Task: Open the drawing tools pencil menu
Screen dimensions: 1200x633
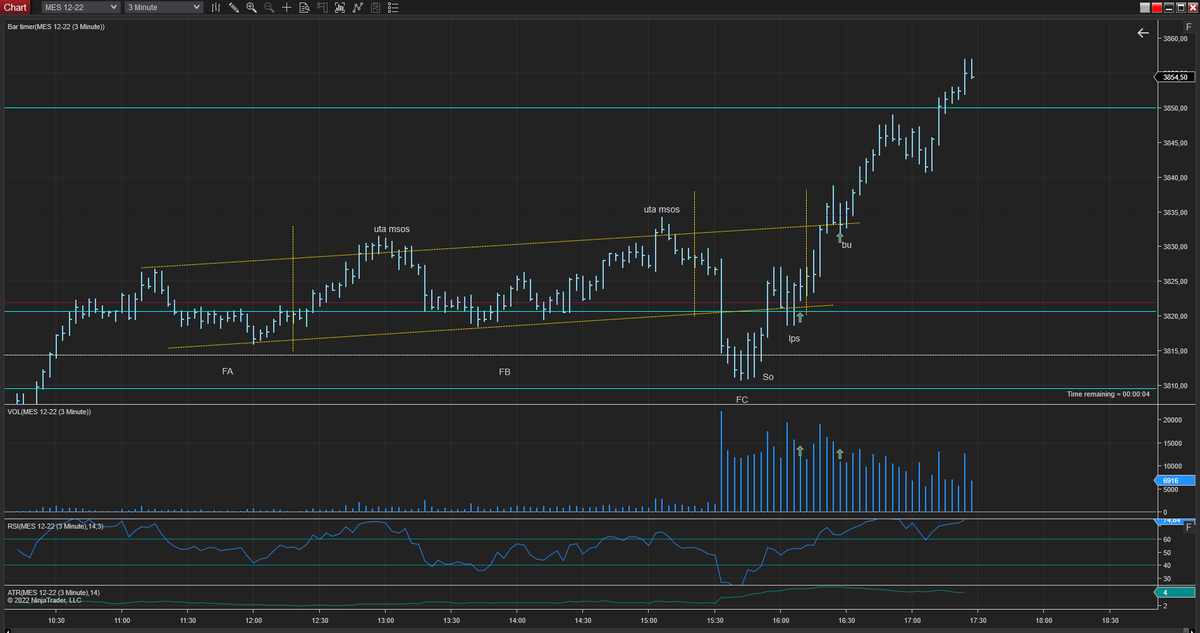Action: (234, 7)
